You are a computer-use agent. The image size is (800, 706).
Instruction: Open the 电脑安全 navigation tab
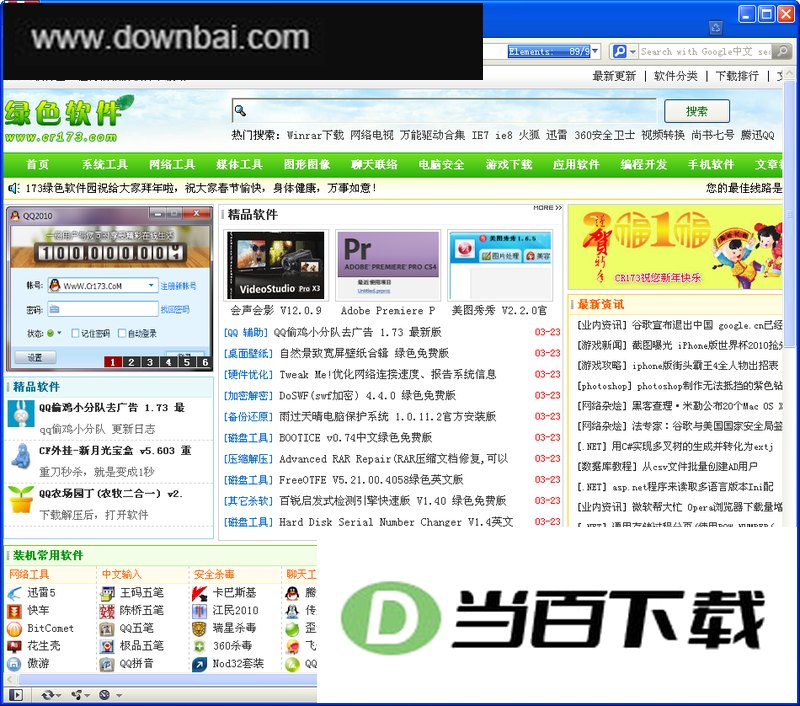pyautogui.click(x=441, y=164)
